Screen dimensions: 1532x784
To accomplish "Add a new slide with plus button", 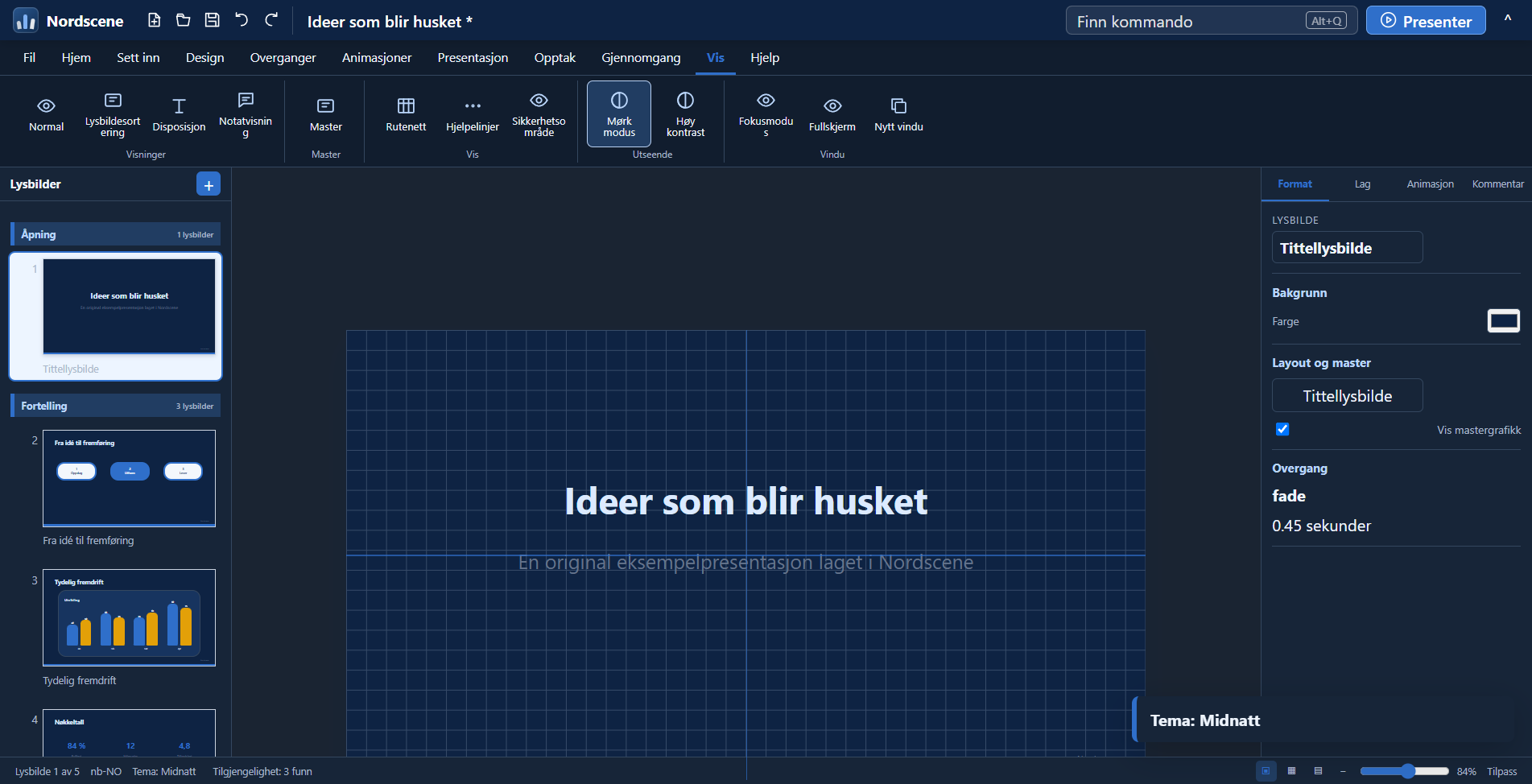I will point(209,184).
